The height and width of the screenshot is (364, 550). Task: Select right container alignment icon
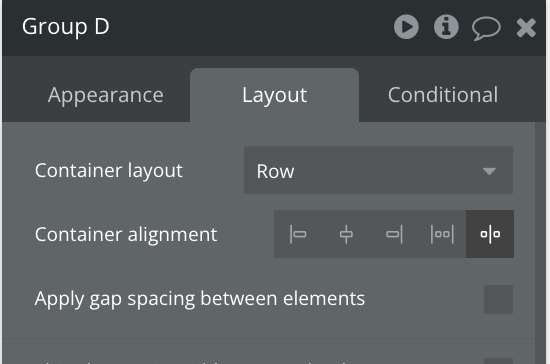click(394, 234)
